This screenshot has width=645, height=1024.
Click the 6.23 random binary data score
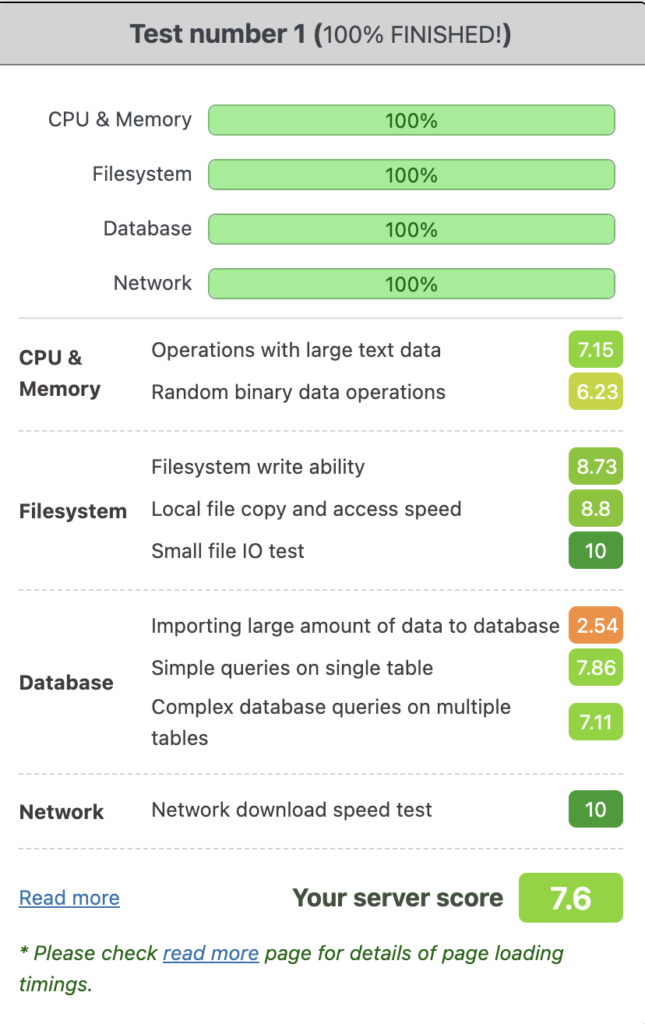pyautogui.click(x=595, y=392)
